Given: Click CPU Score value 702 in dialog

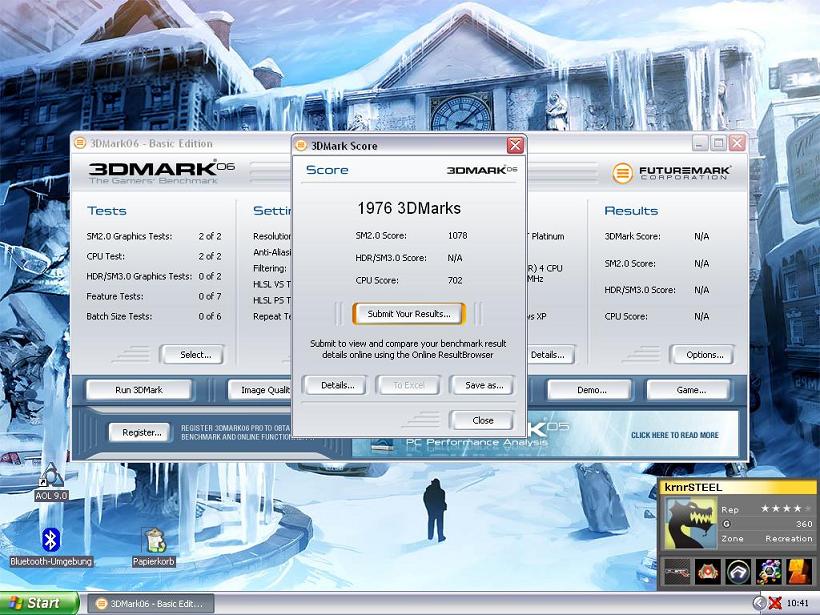Looking at the screenshot, I should [455, 280].
